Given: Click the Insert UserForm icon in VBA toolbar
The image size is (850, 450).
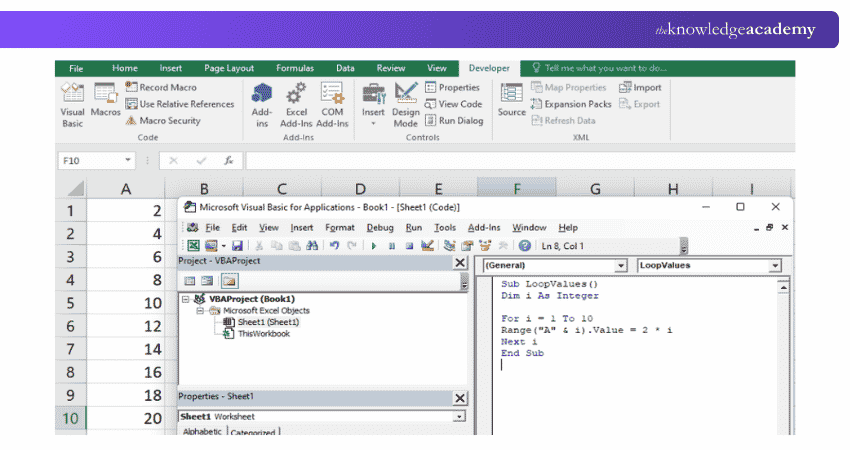Looking at the screenshot, I should [211, 246].
